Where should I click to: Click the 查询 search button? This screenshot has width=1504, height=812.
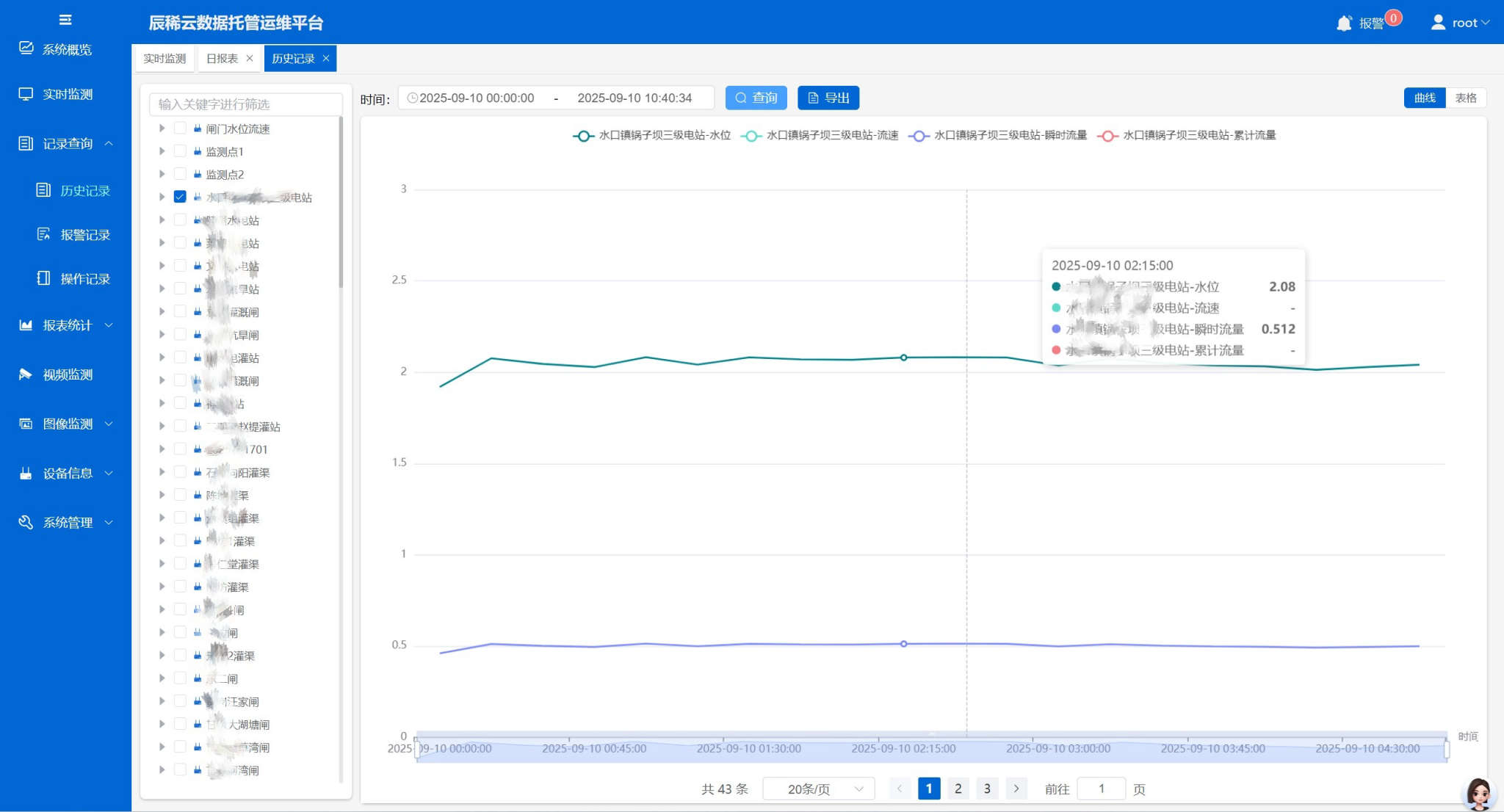[x=756, y=98]
